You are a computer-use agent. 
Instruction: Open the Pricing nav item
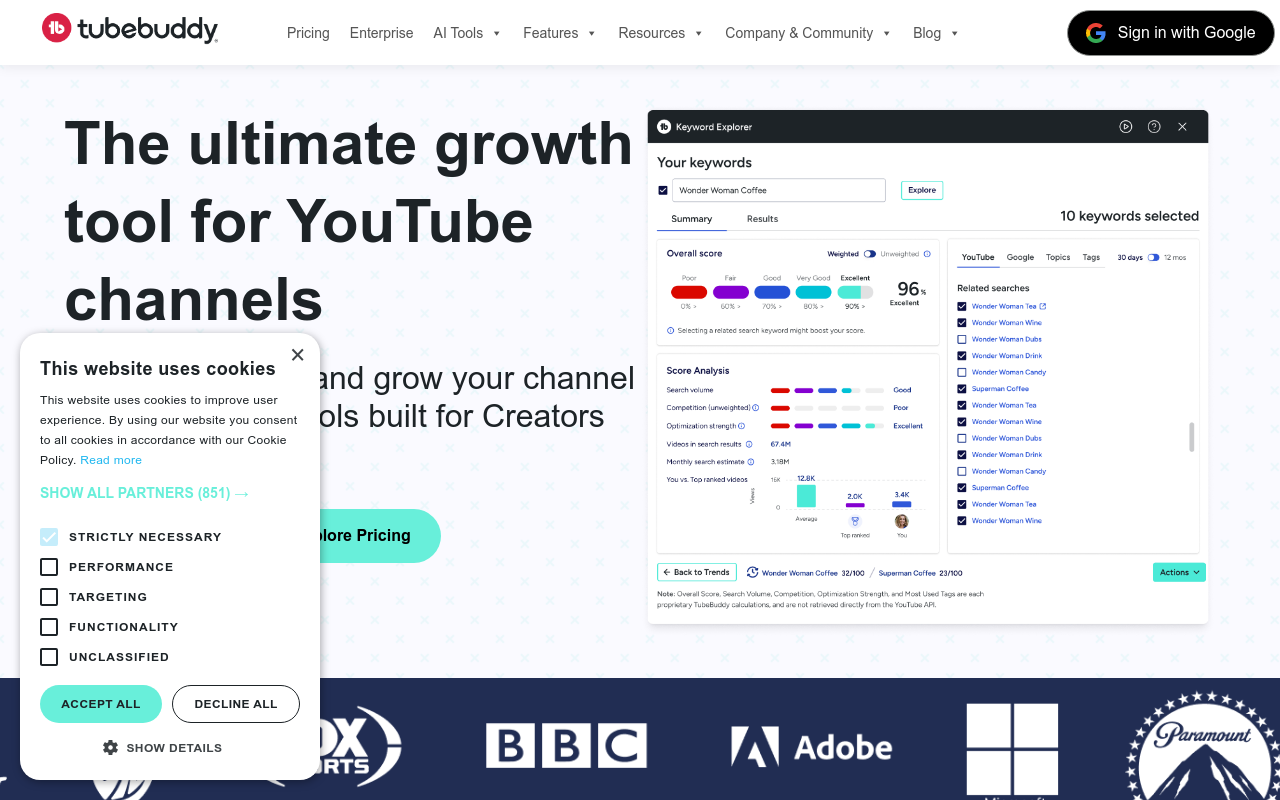(308, 33)
